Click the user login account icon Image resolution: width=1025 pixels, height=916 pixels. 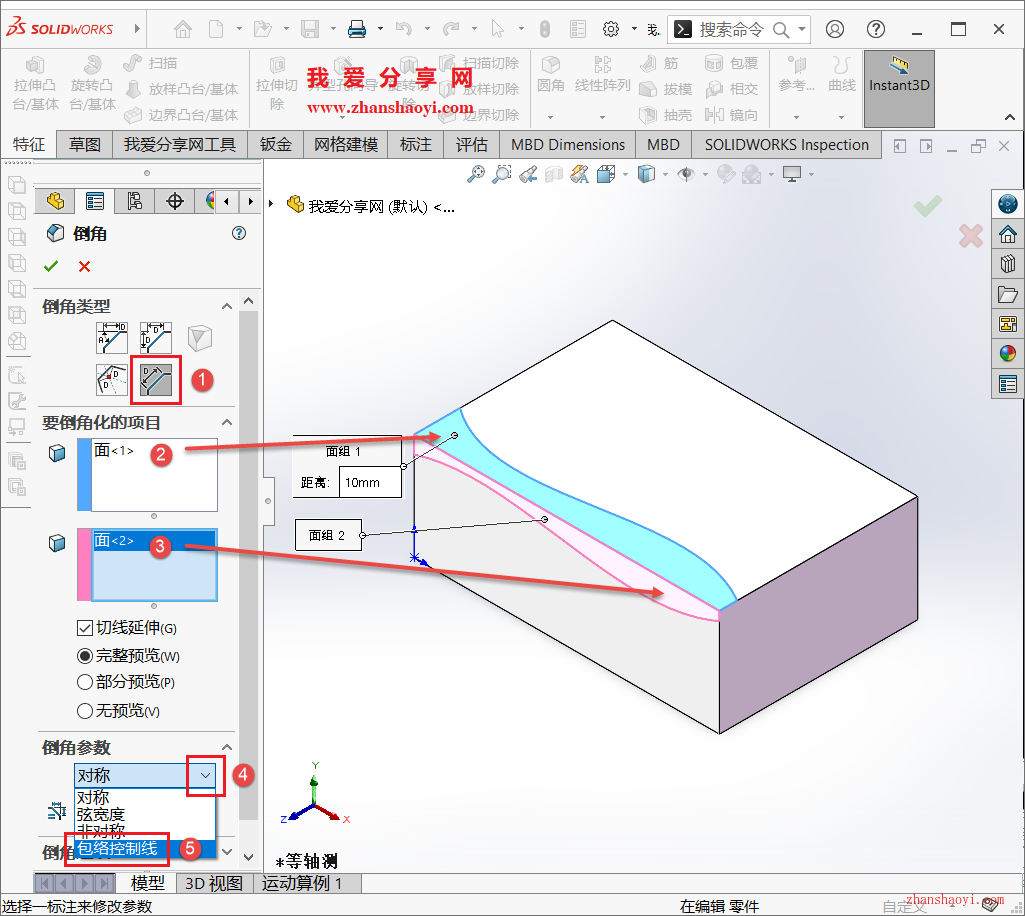pyautogui.click(x=835, y=29)
